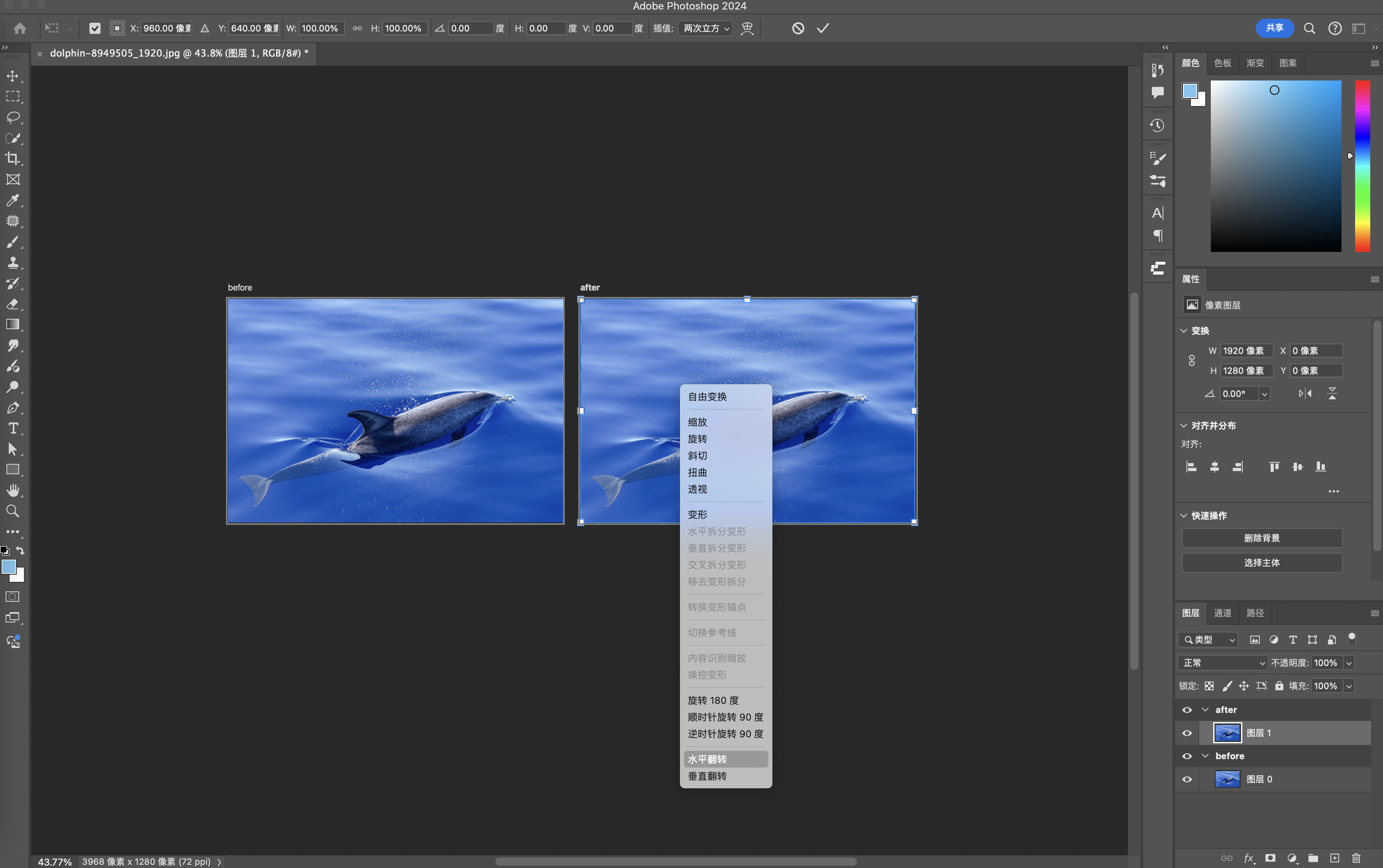Commit the transform with checkmark
Viewport: 1383px width, 868px height.
pyautogui.click(x=823, y=28)
